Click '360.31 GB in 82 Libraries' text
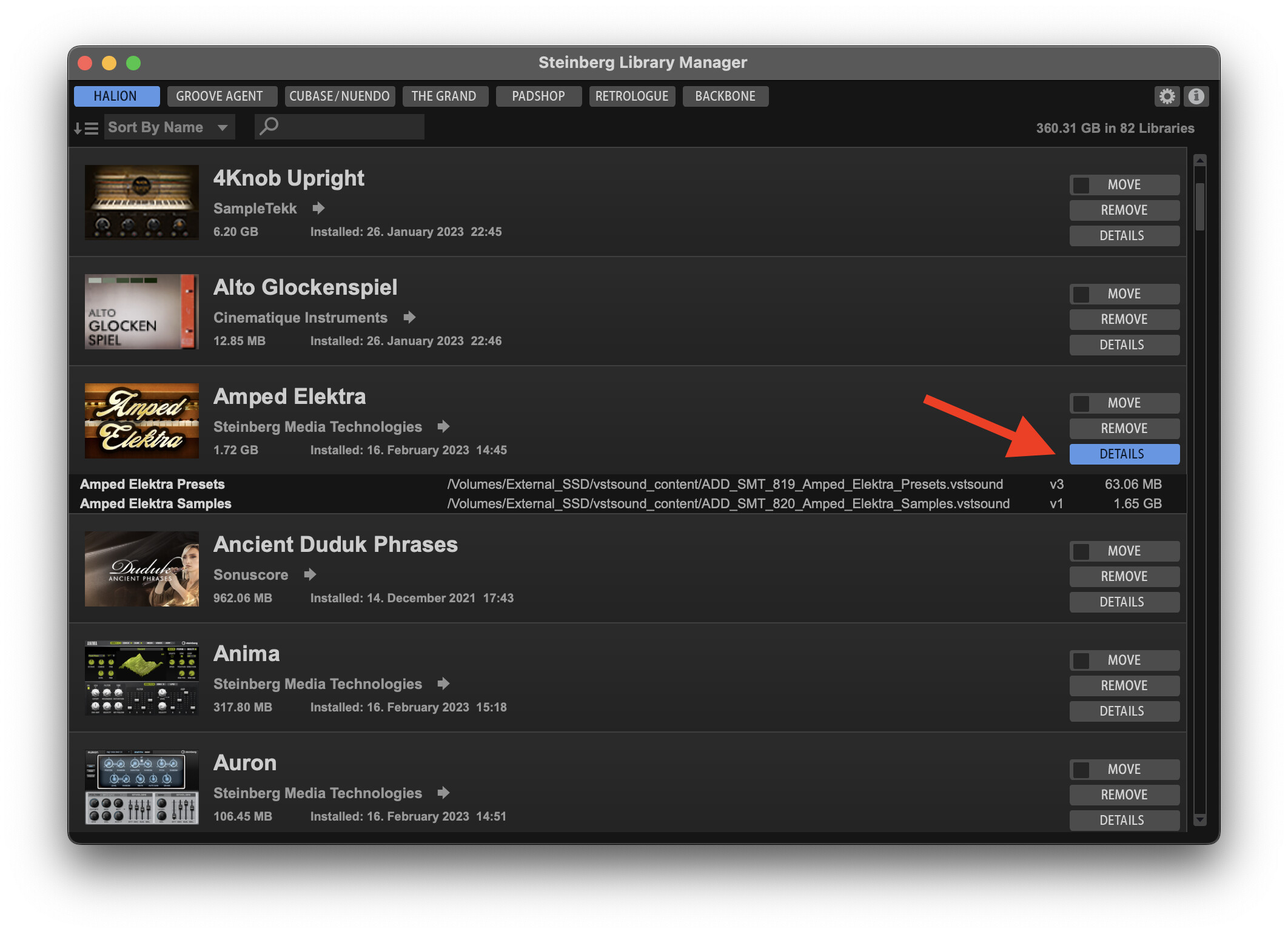 point(1115,128)
